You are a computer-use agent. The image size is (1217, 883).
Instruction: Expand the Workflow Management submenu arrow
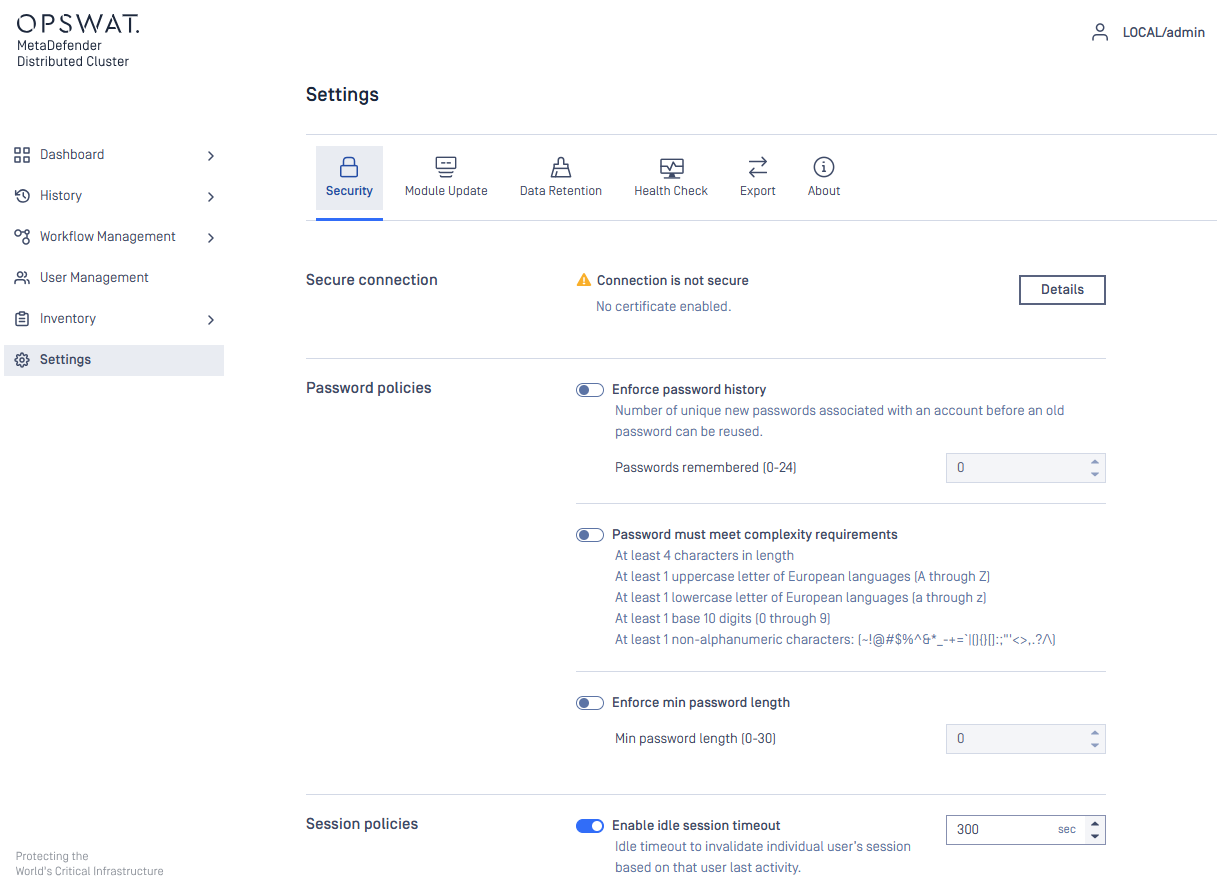click(210, 238)
